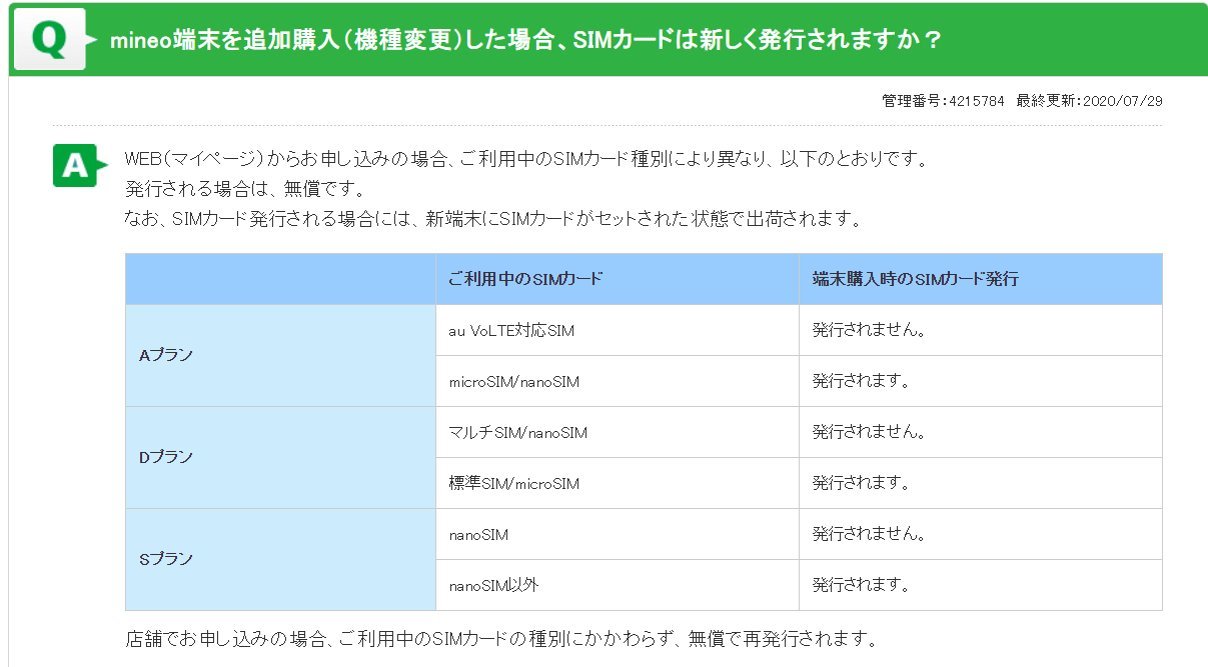Select the line starting 店舗でお申し込みの場合

[x=503, y=637]
